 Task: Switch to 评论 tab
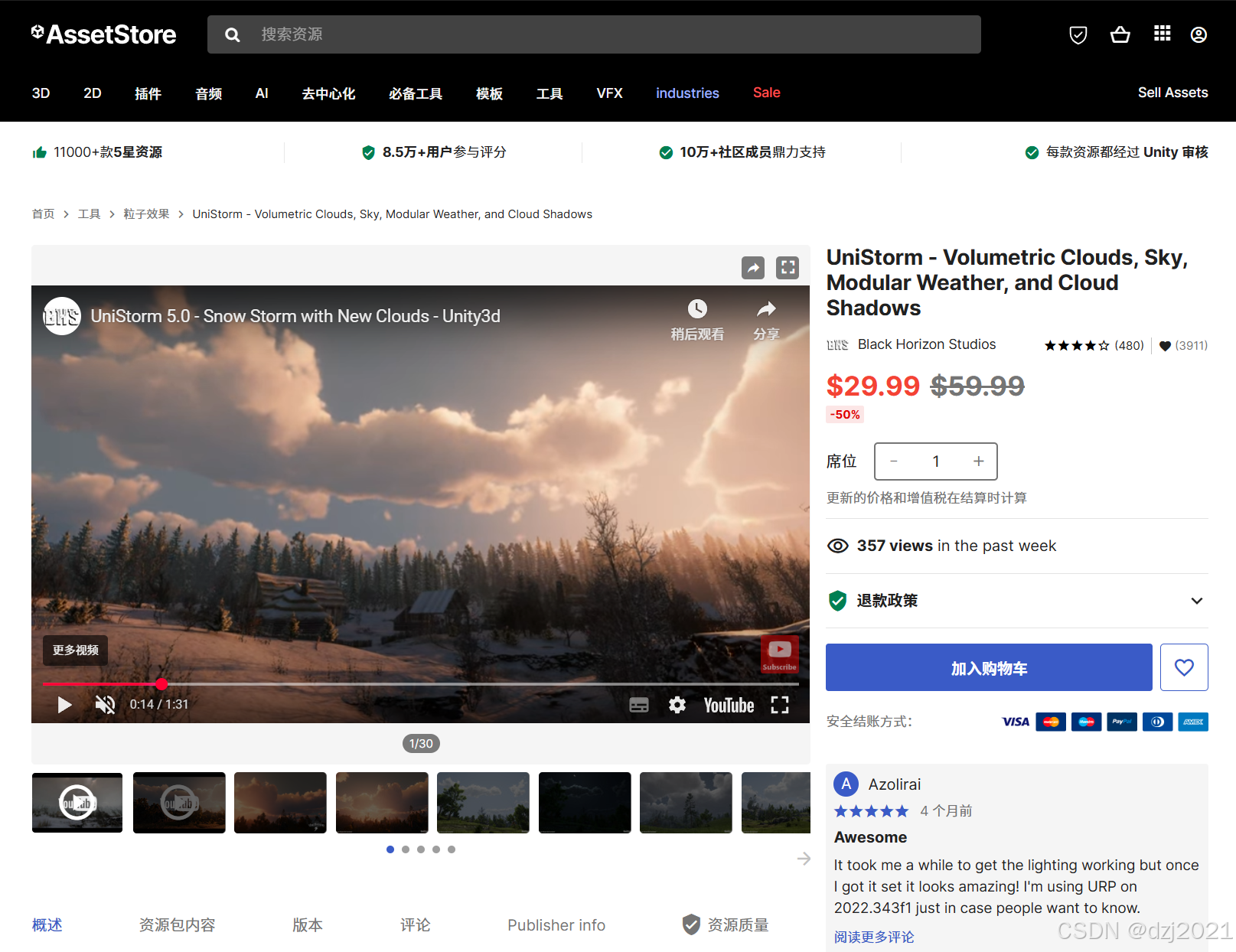pyautogui.click(x=415, y=925)
